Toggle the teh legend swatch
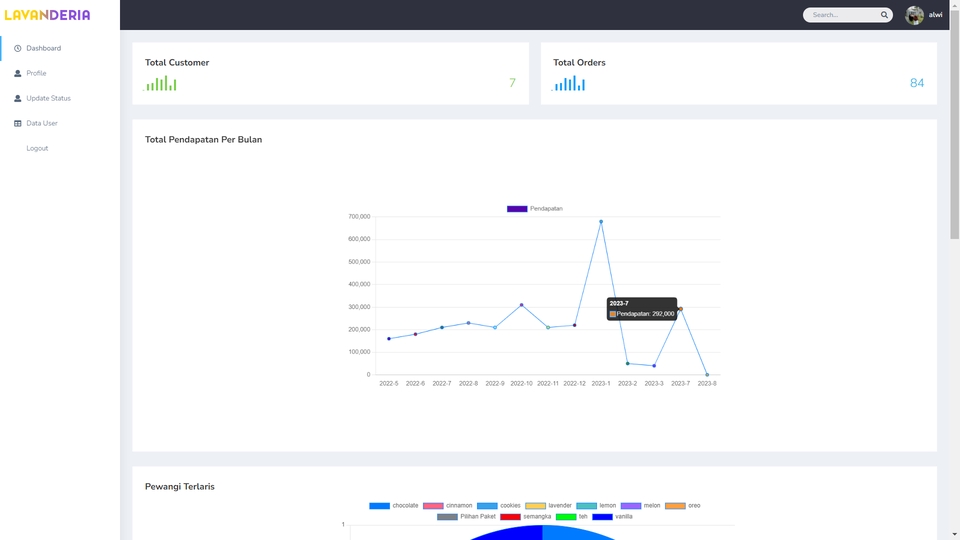The width and height of the screenshot is (960, 540). (566, 517)
